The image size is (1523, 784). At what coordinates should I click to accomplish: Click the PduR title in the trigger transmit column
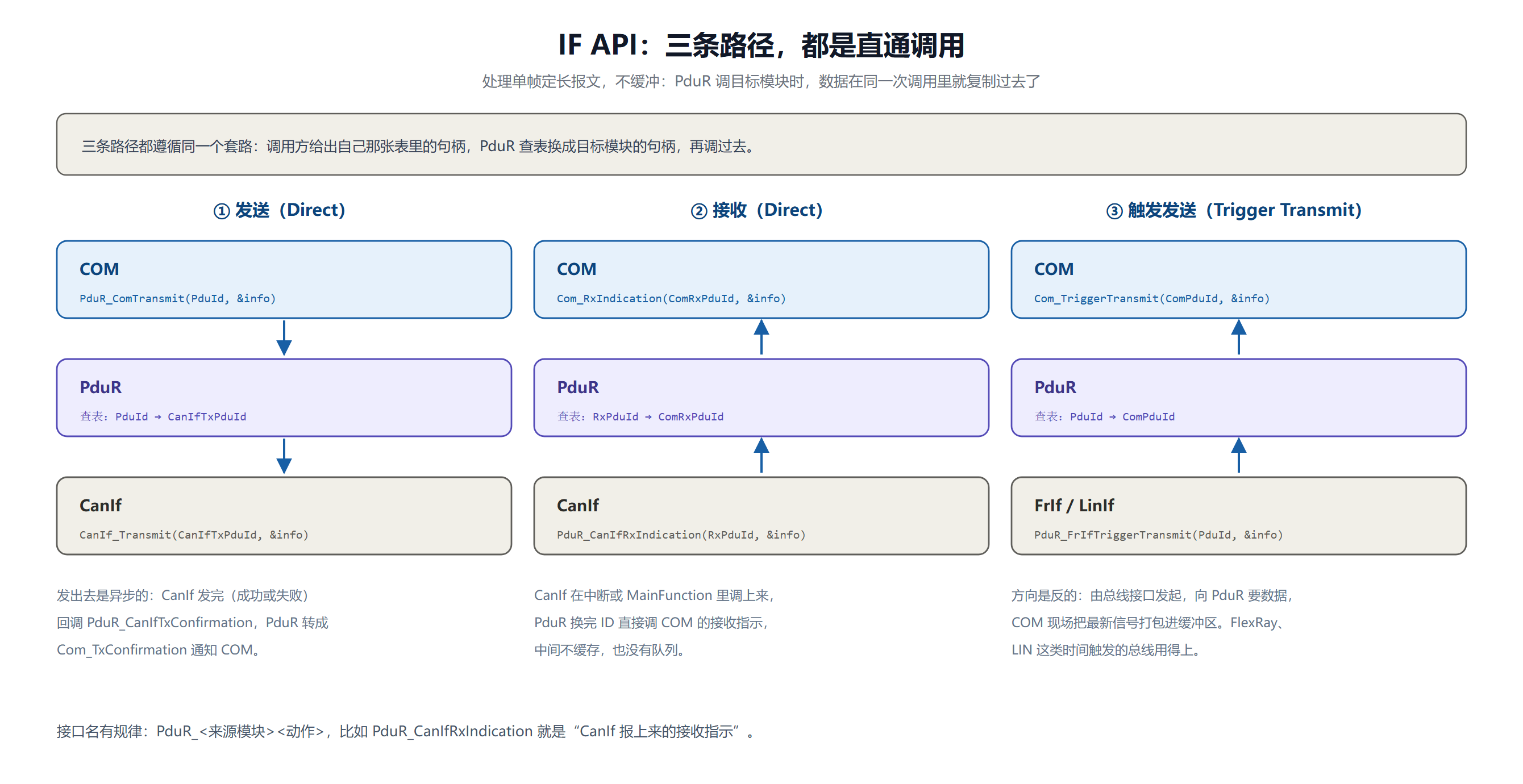point(1055,387)
